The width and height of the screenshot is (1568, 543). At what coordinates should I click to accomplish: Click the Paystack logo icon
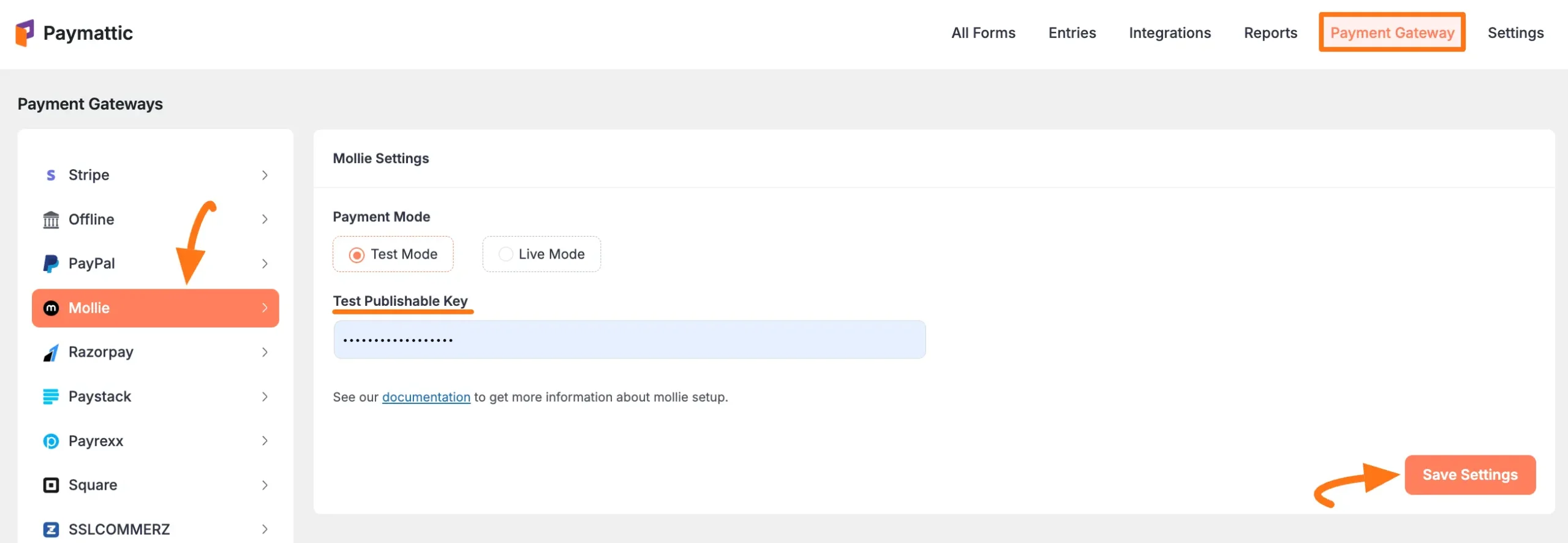coord(51,397)
